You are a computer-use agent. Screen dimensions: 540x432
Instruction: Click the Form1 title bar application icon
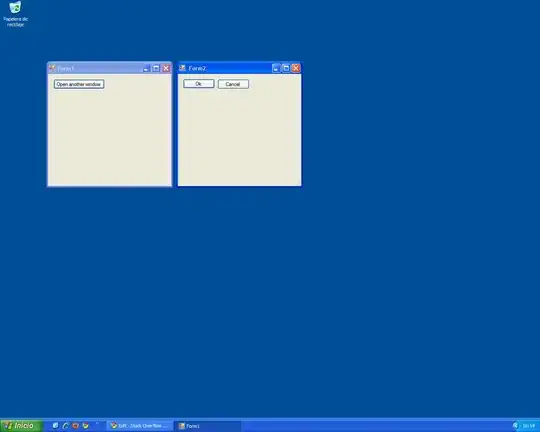pyautogui.click(x=52, y=68)
